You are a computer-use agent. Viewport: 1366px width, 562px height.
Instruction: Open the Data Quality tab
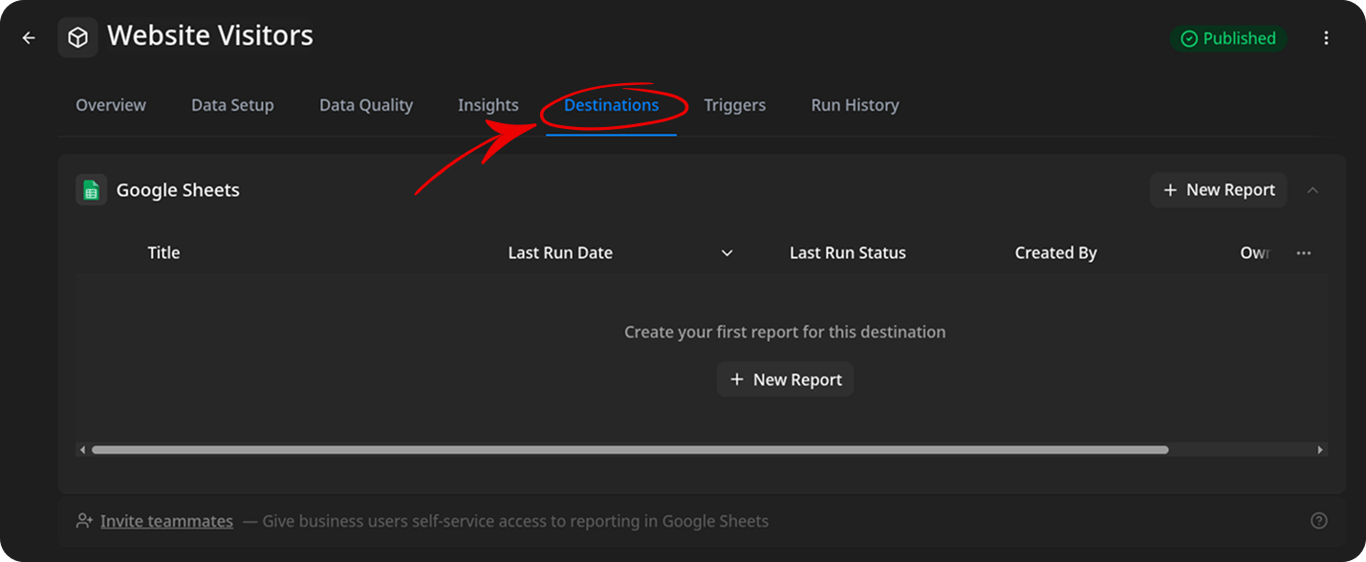pos(366,105)
